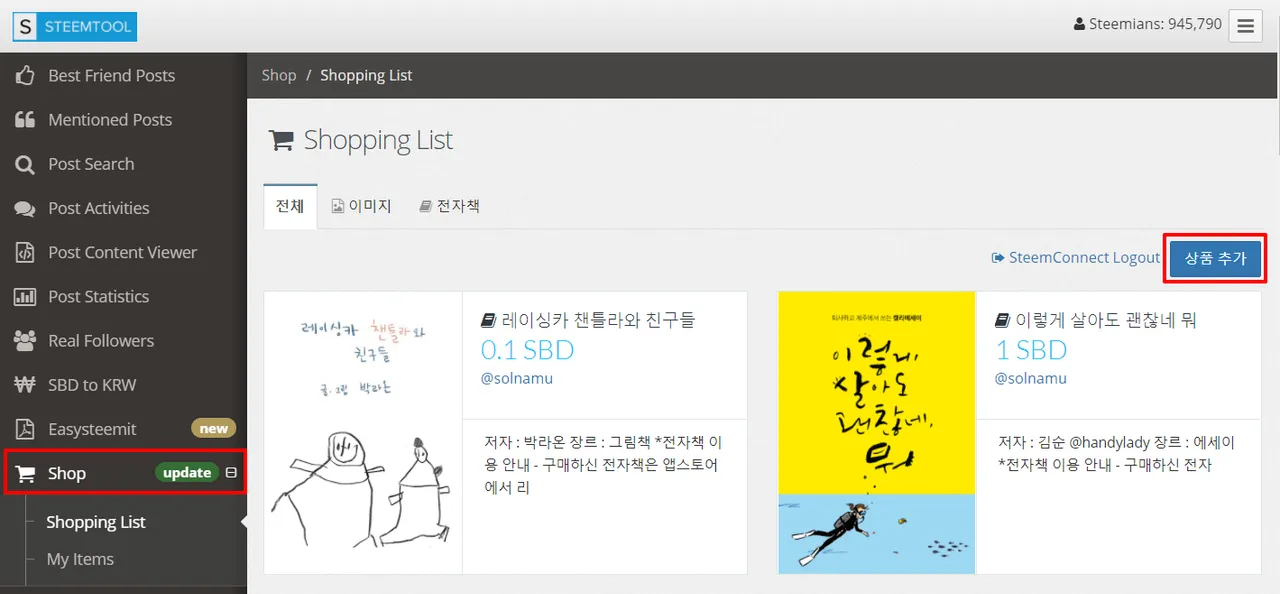Click the won currency icon beside SBD to KRW
The height and width of the screenshot is (594, 1280).
pos(25,385)
